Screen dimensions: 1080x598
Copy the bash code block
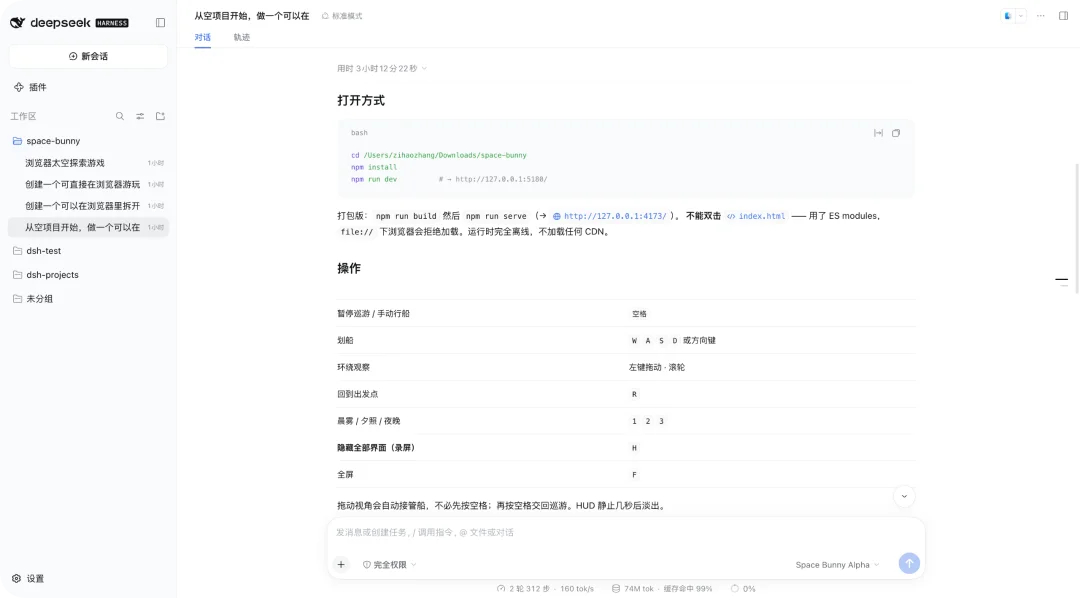pos(896,133)
